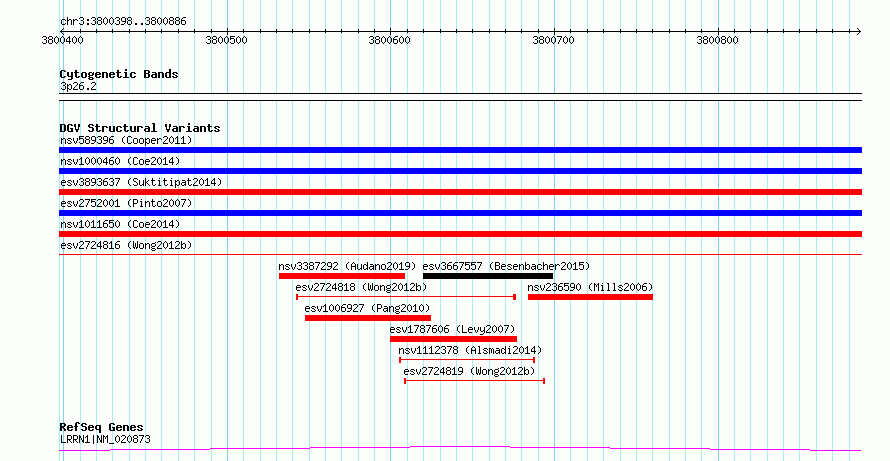Screen dimensions: 890x461
Task: Click the 3800500 ruler position
Action: [x=226, y=40]
